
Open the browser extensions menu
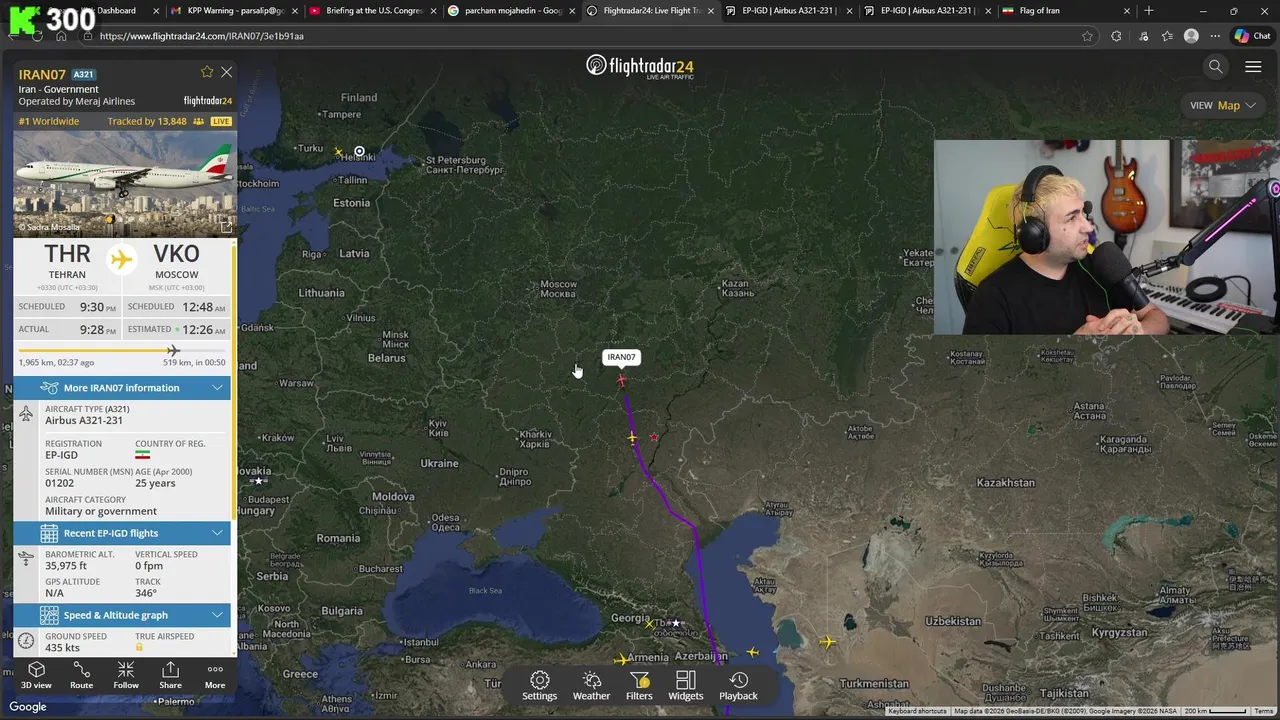[x=1116, y=36]
